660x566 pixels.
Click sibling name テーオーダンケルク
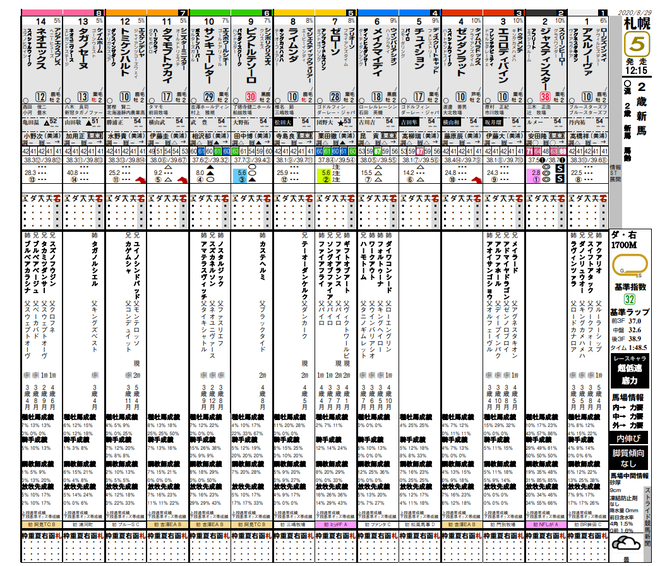click(304, 270)
